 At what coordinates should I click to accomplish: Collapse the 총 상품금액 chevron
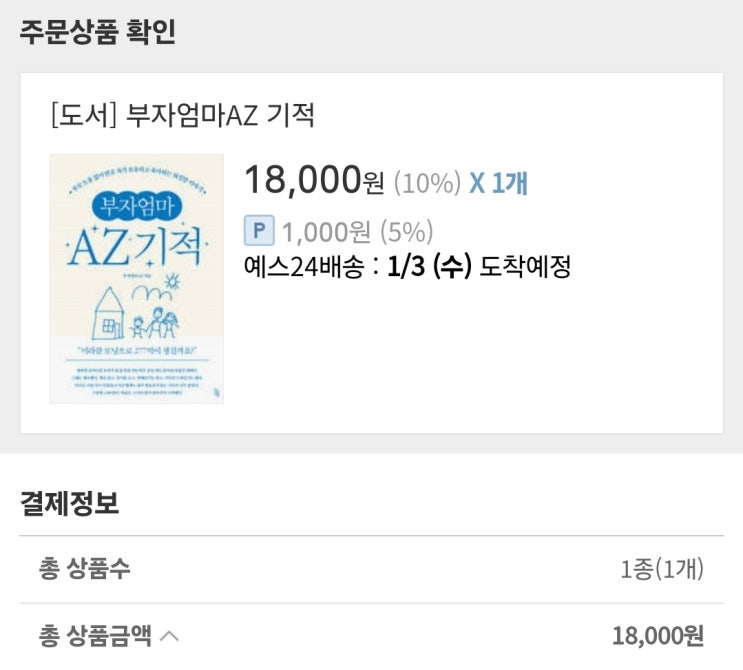coord(170,635)
